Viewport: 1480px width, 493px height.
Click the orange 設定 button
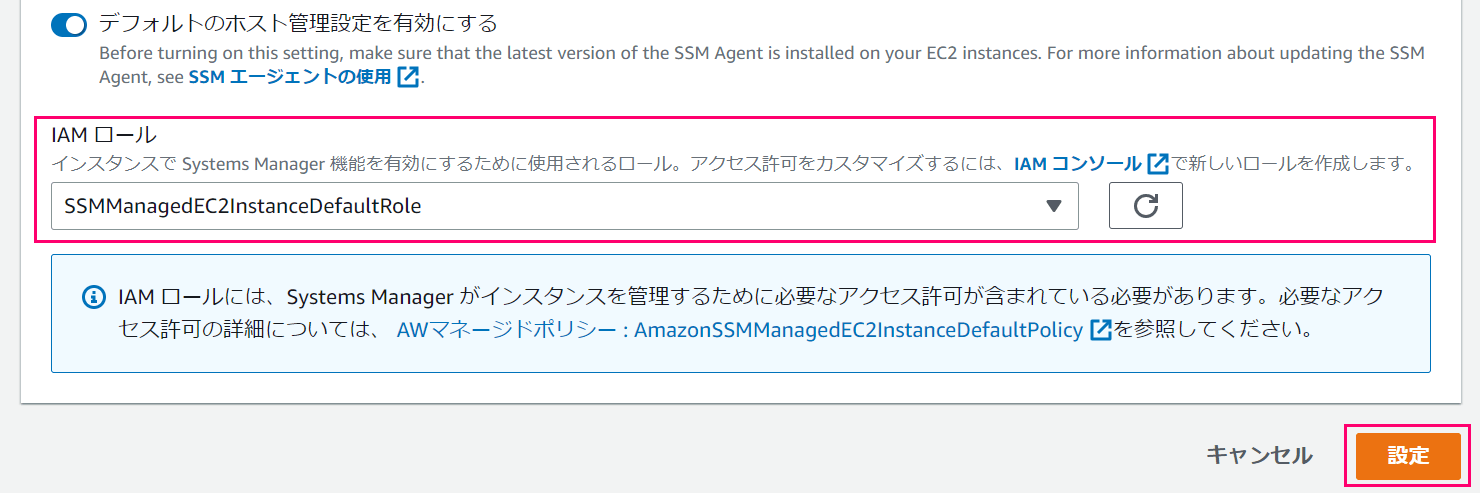pos(1408,456)
